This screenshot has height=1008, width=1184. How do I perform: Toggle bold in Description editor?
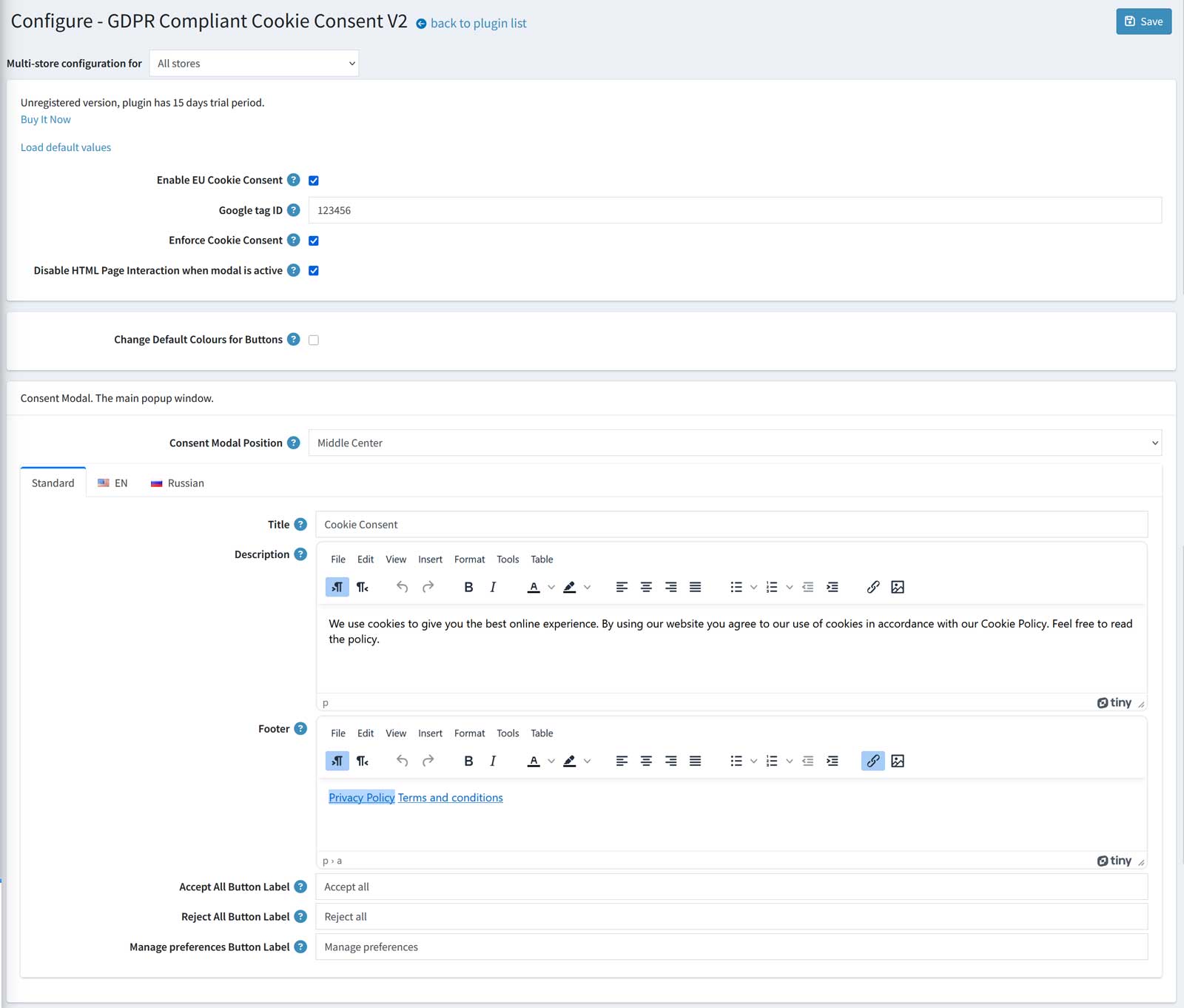click(468, 587)
